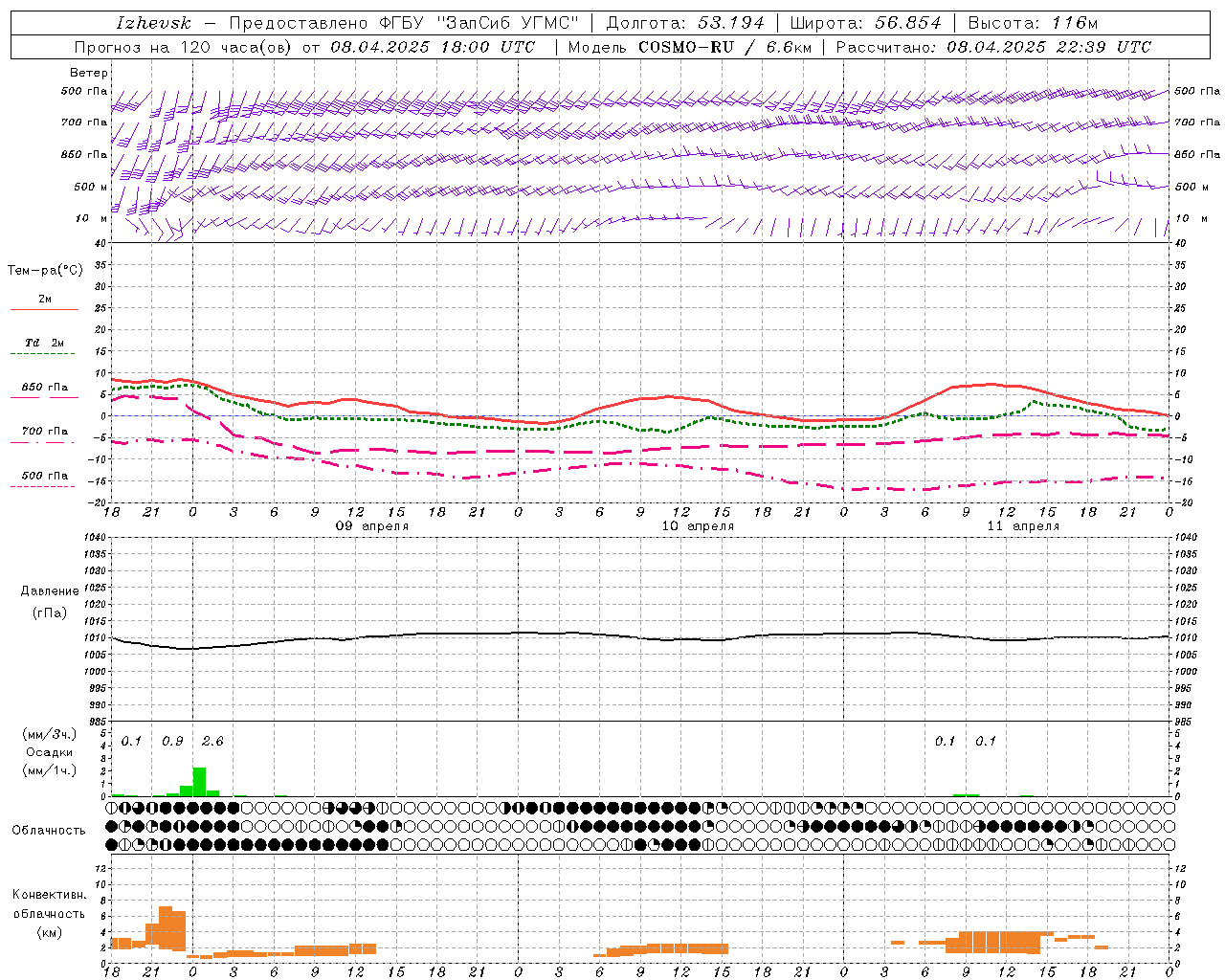Select the Прогноз на 120 часа(ов) text

[x=185, y=47]
